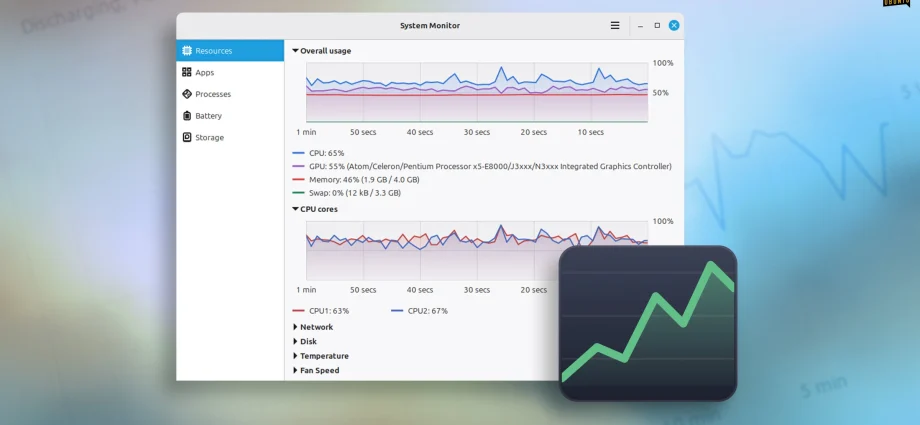
Task: Click the red CPU1 legend line
Action: (x=298, y=311)
